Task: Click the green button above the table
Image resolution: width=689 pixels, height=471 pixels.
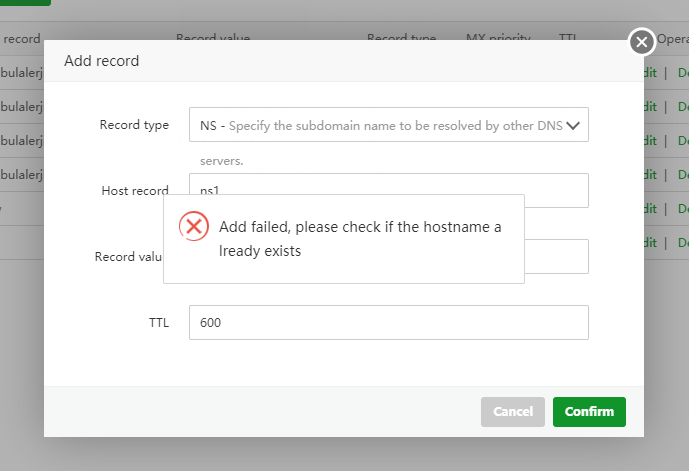Action: click(x=25, y=3)
